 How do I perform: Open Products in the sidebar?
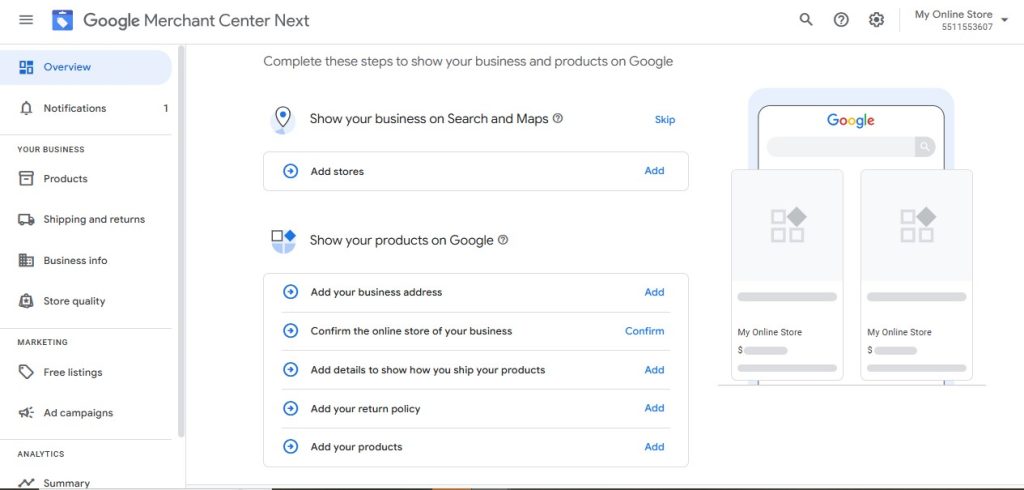pyautogui.click(x=65, y=179)
